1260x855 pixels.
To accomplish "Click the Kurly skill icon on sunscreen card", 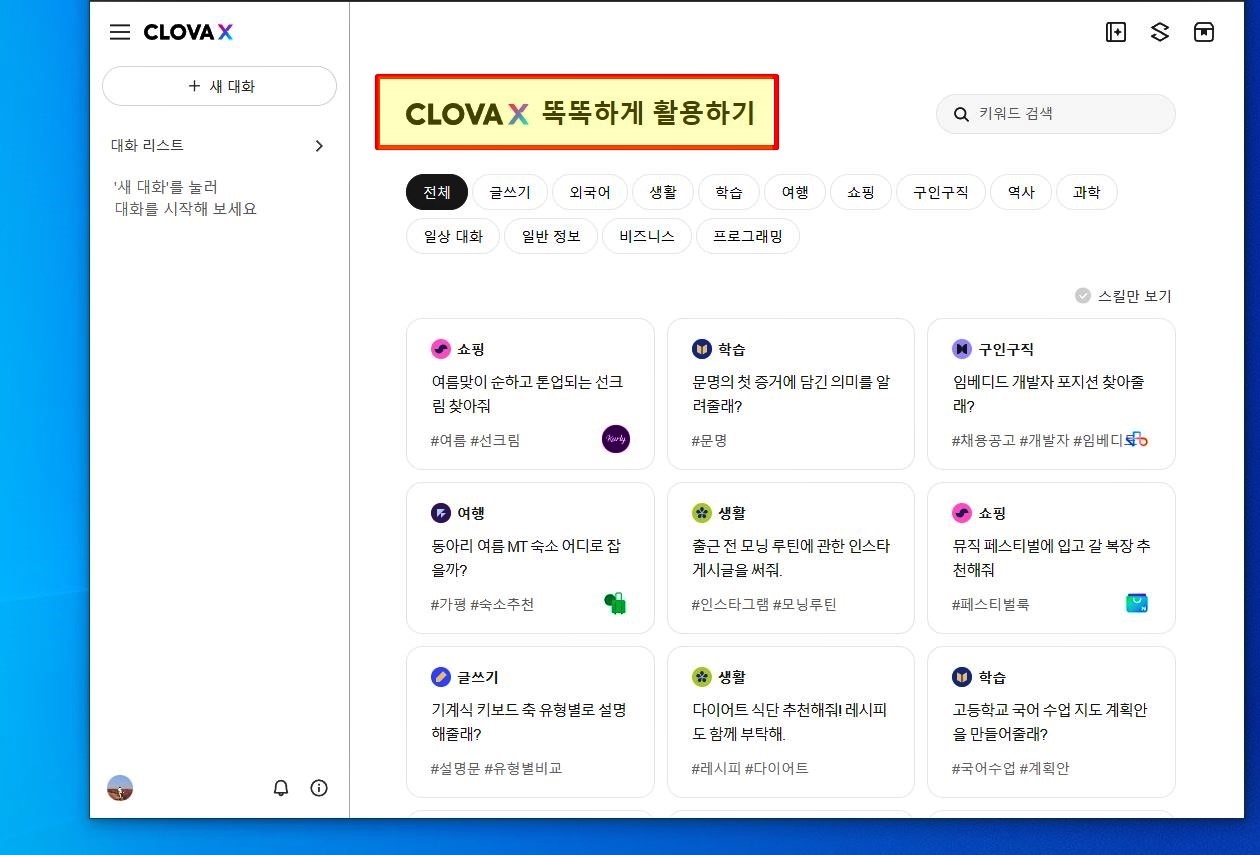I will pos(616,439).
